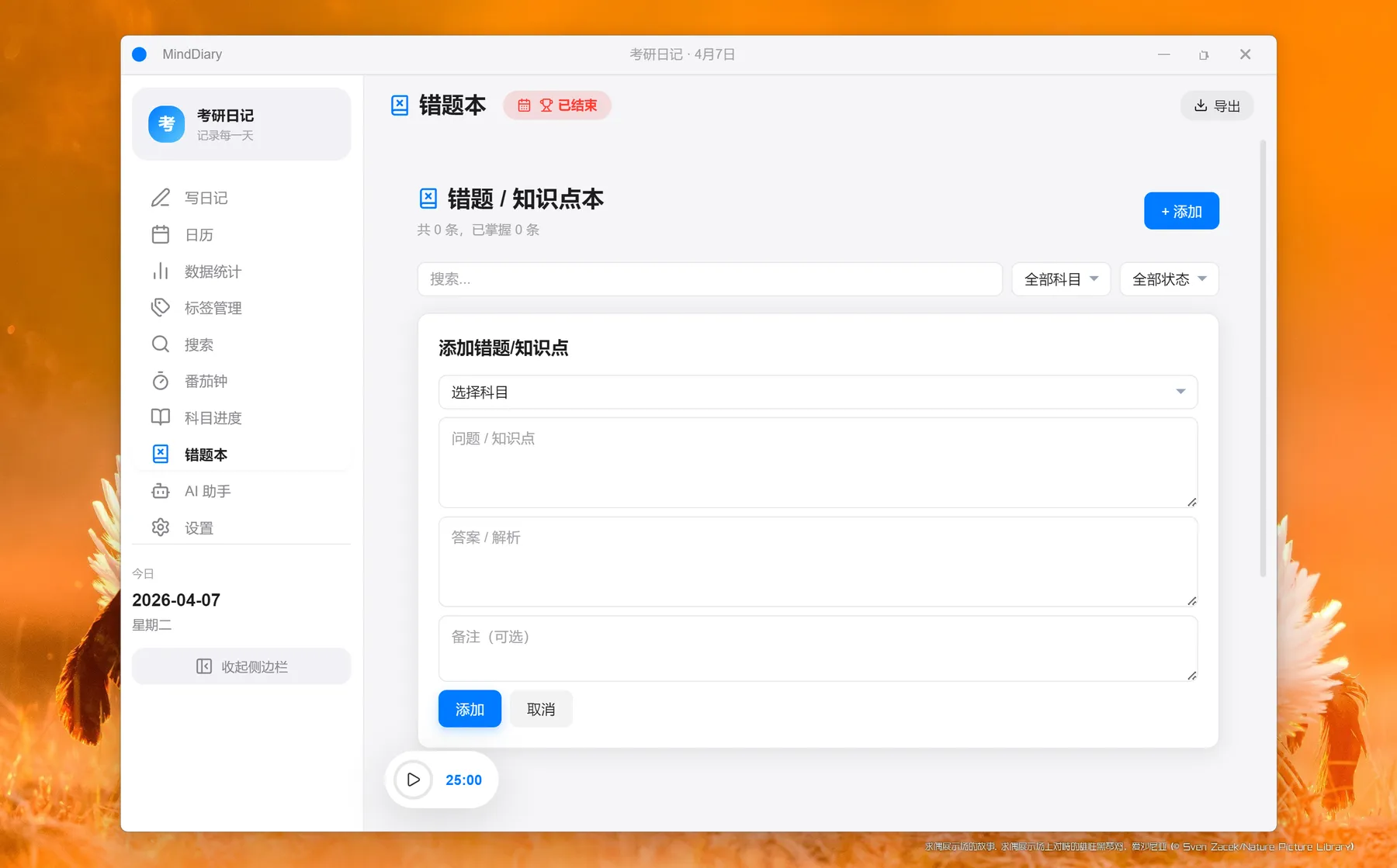The height and width of the screenshot is (868, 1397).
Task: Open the 选择科目 dropdown in the form
Action: [x=817, y=393]
